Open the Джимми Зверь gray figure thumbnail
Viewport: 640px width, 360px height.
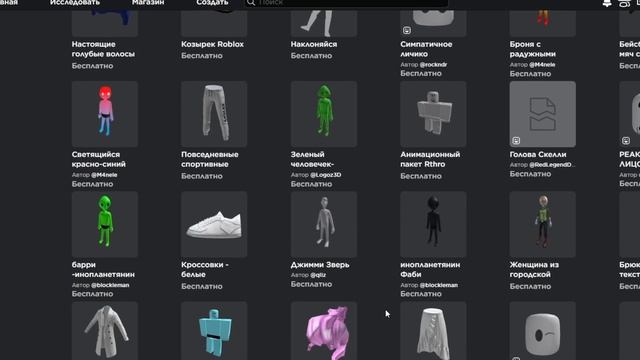(x=324, y=224)
